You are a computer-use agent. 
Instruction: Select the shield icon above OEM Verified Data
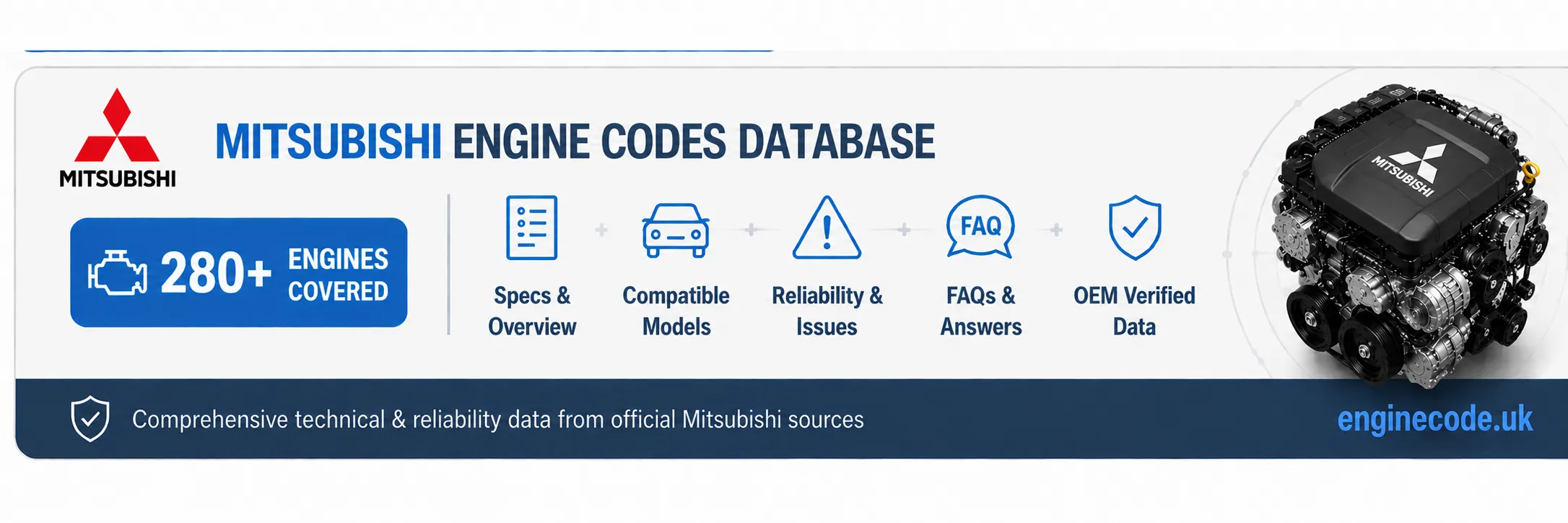(x=1135, y=228)
